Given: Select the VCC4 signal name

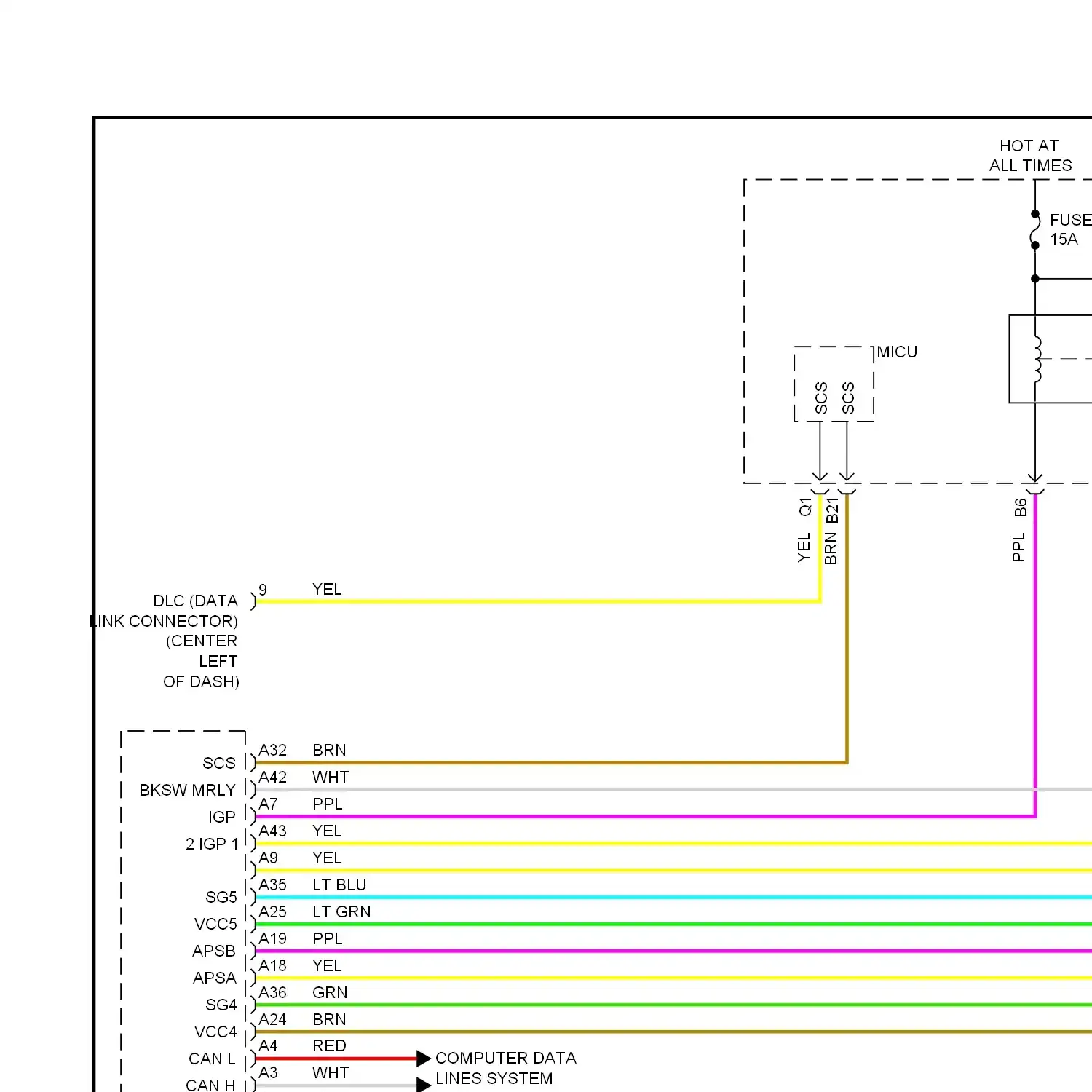Looking at the screenshot, I should coord(215,1032).
